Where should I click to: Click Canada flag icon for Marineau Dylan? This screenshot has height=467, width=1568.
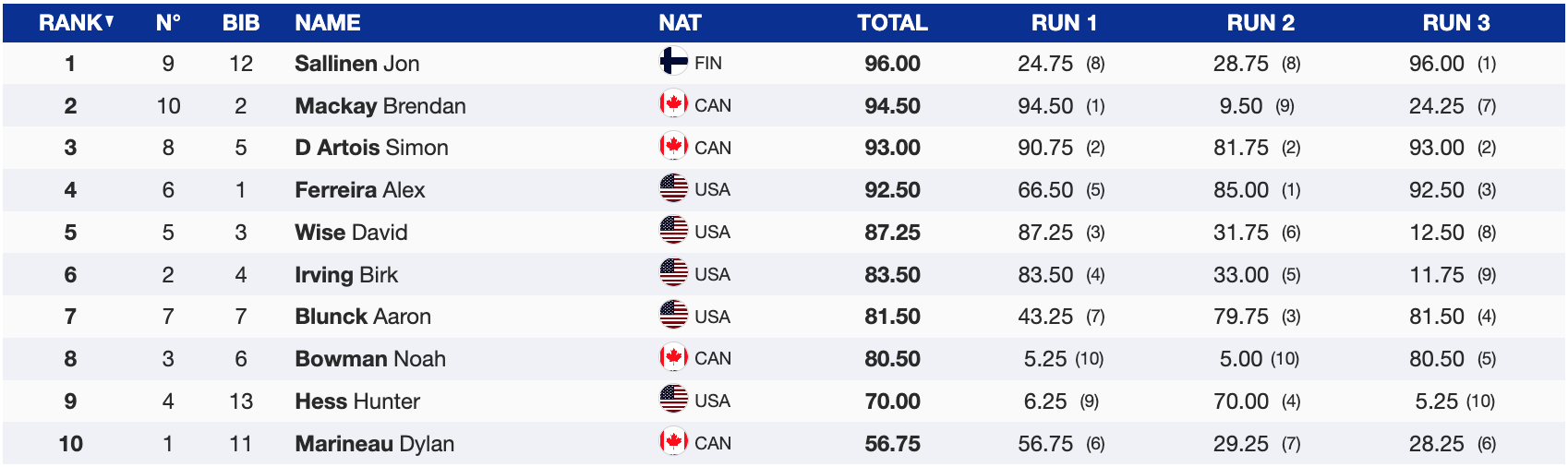click(673, 443)
